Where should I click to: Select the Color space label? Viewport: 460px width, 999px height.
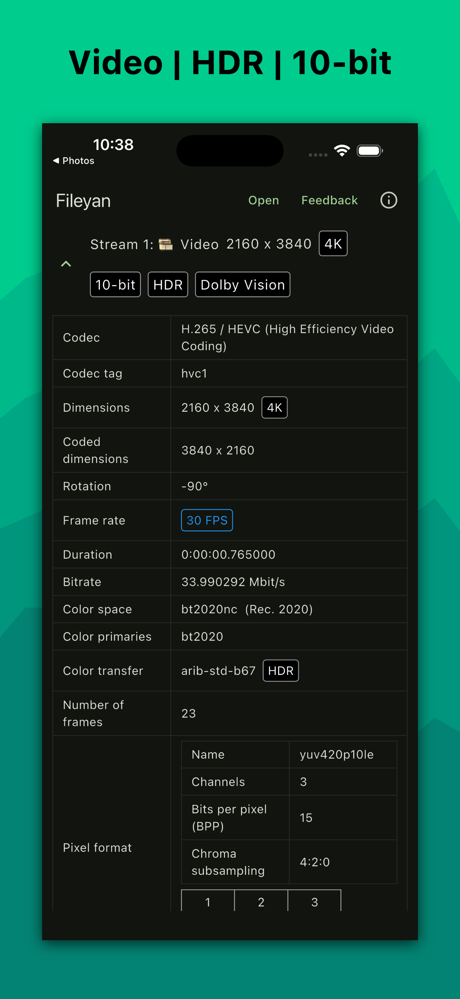coord(97,610)
